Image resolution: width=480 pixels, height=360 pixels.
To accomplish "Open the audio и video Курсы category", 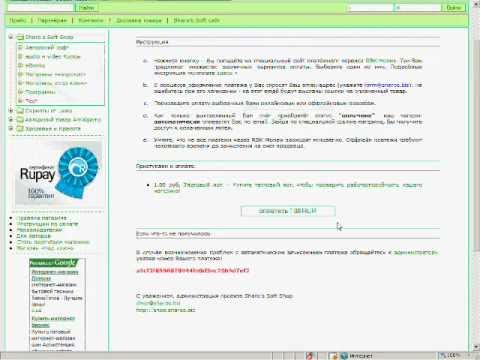I will 53,57.
